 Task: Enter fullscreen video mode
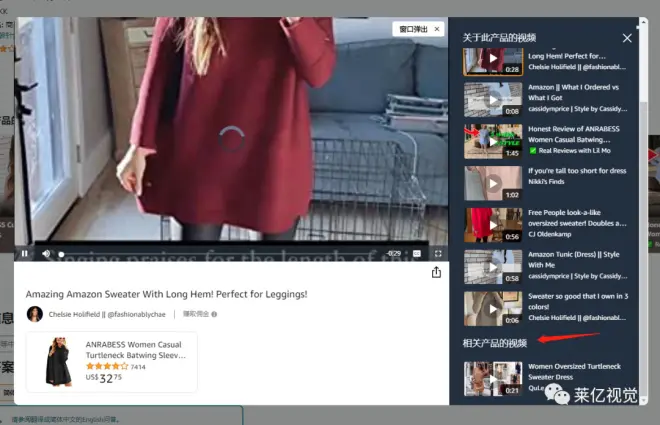pyautogui.click(x=437, y=254)
